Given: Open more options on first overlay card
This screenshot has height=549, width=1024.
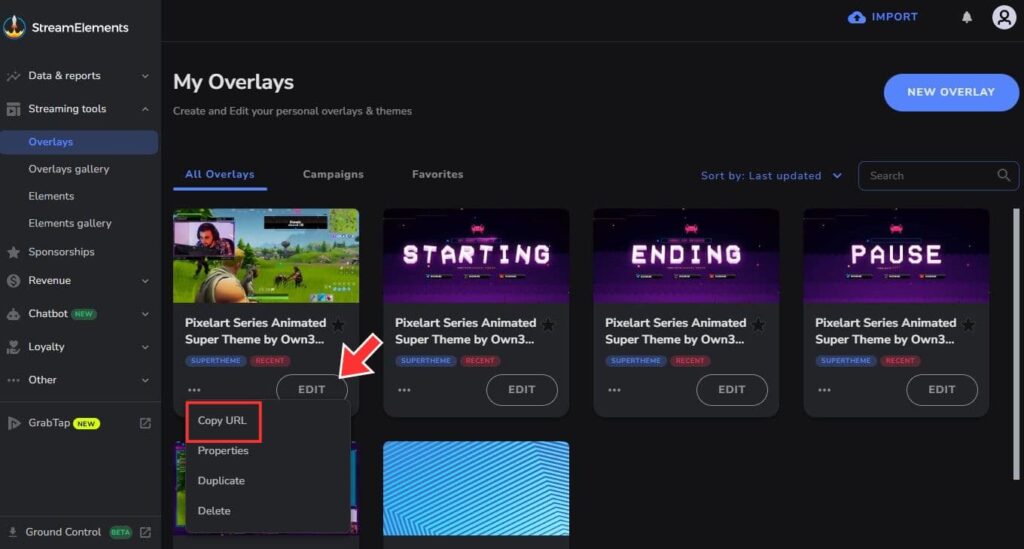Looking at the screenshot, I should 194,390.
